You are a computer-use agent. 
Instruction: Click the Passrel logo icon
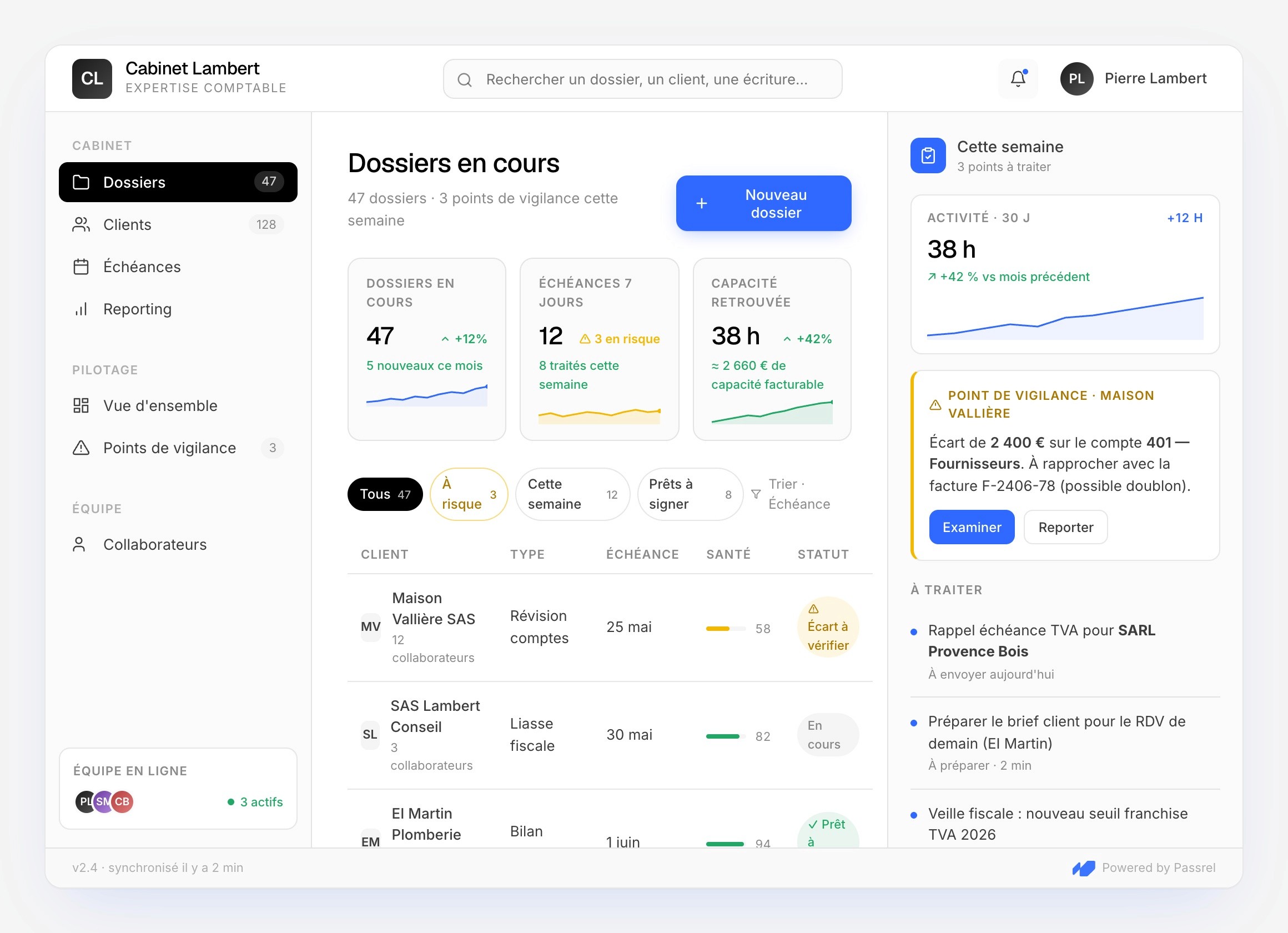click(1084, 867)
